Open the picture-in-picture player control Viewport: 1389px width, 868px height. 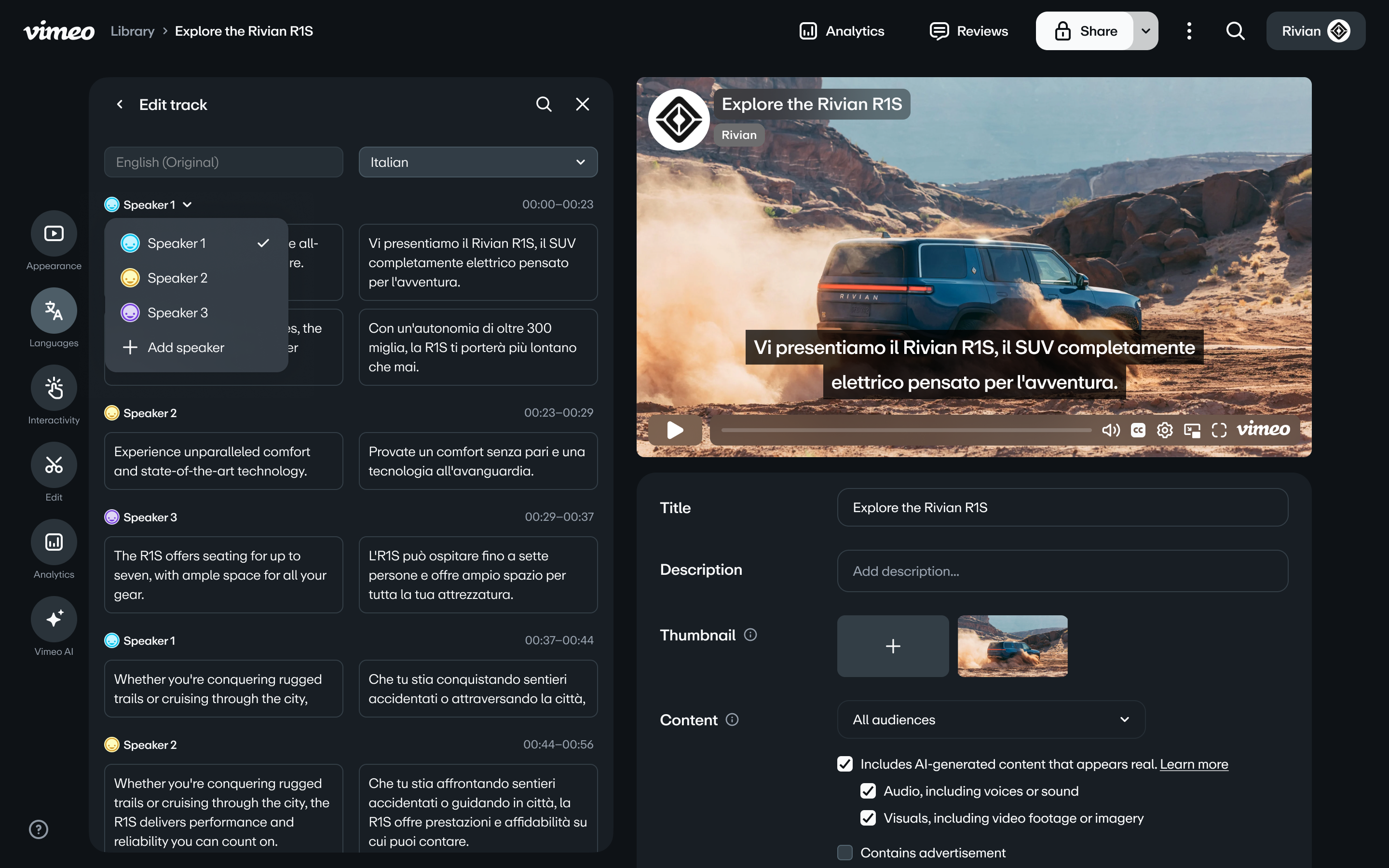coord(1192,430)
